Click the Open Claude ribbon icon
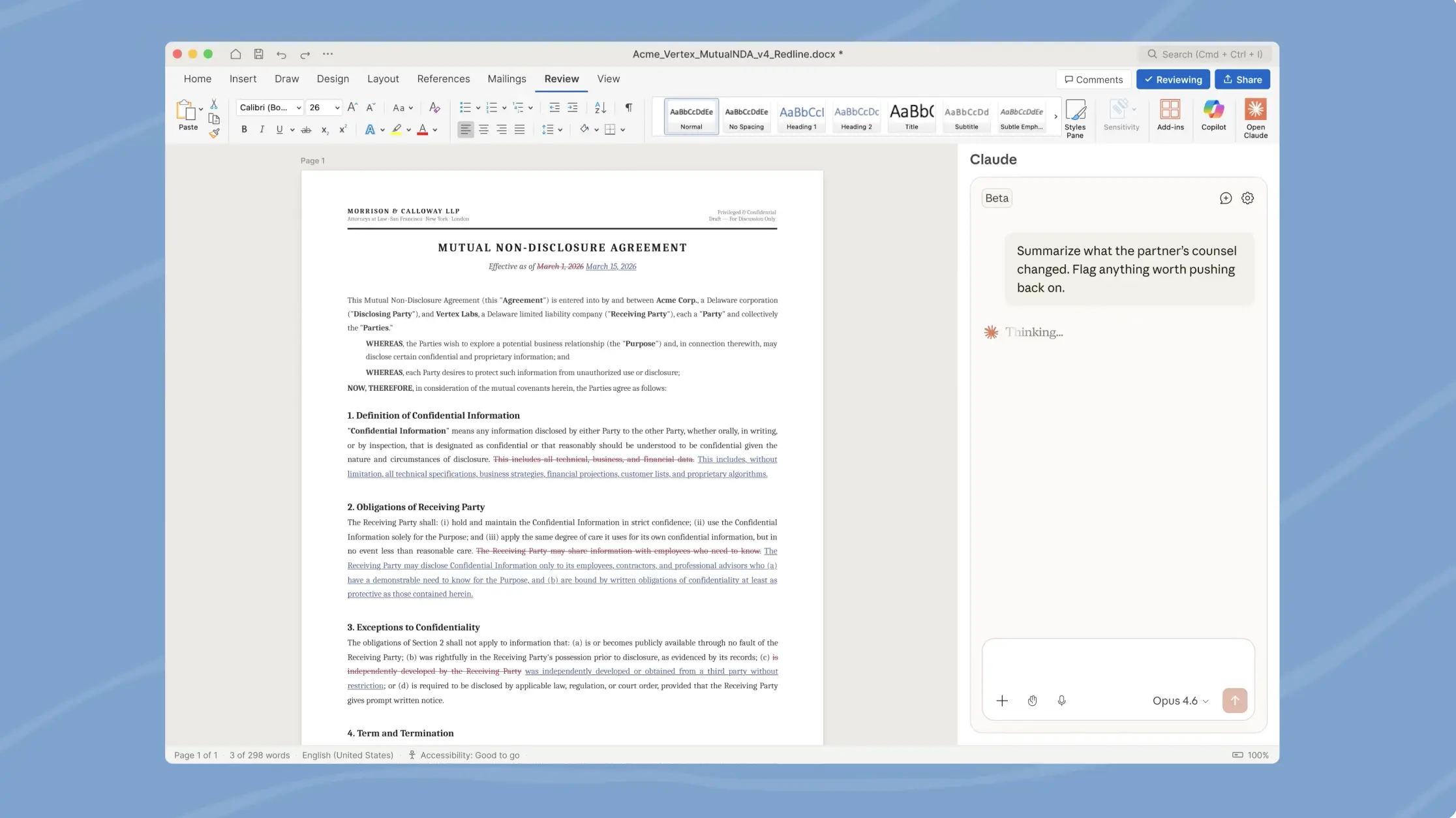This screenshot has width=1456, height=818. pyautogui.click(x=1255, y=117)
